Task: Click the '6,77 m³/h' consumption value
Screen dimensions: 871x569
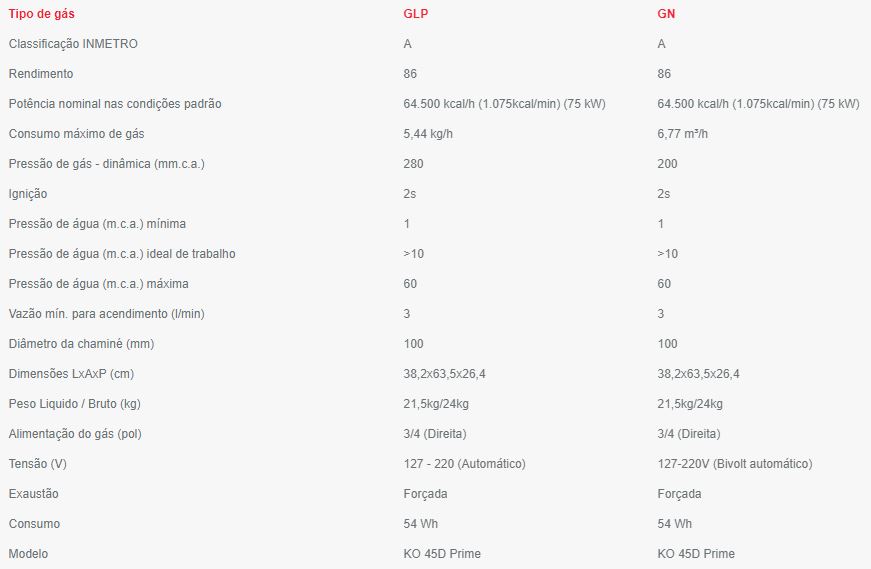Action: tap(682, 134)
